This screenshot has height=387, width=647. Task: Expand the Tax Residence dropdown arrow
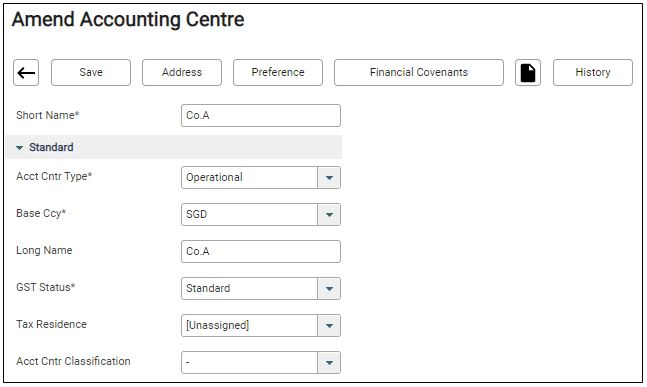tap(329, 326)
